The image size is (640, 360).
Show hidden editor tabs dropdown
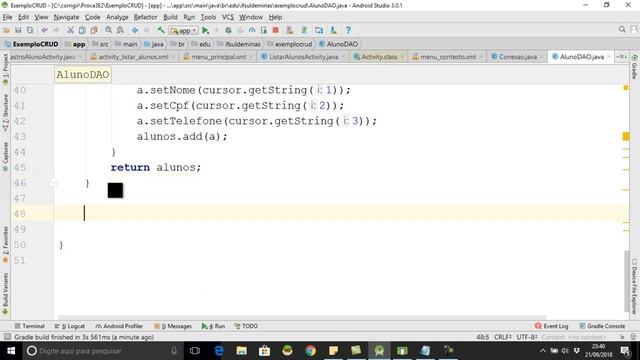(x=622, y=57)
